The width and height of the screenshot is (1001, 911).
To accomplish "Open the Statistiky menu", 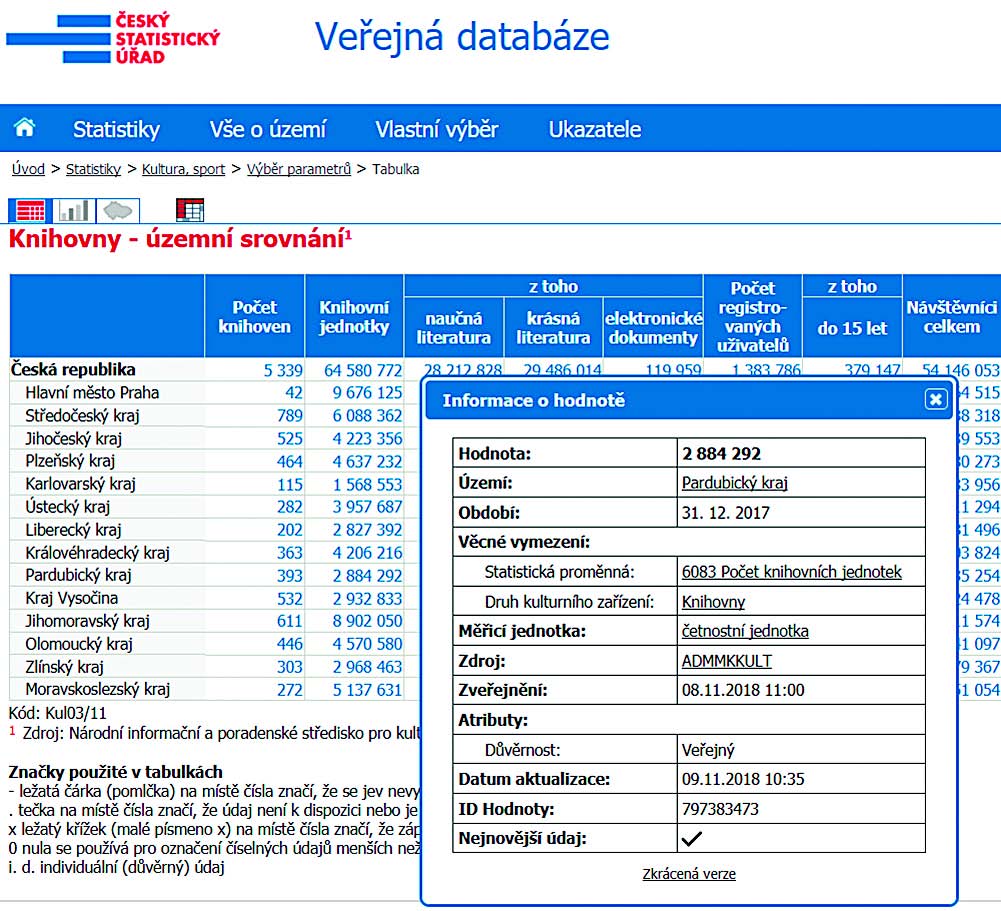I will 116,129.
